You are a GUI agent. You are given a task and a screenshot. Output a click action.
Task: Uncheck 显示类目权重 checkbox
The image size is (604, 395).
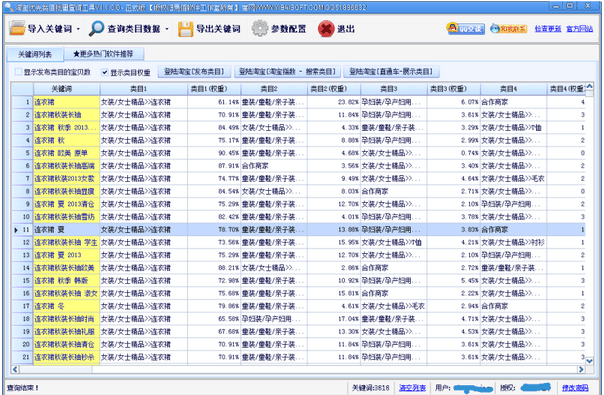[105, 72]
